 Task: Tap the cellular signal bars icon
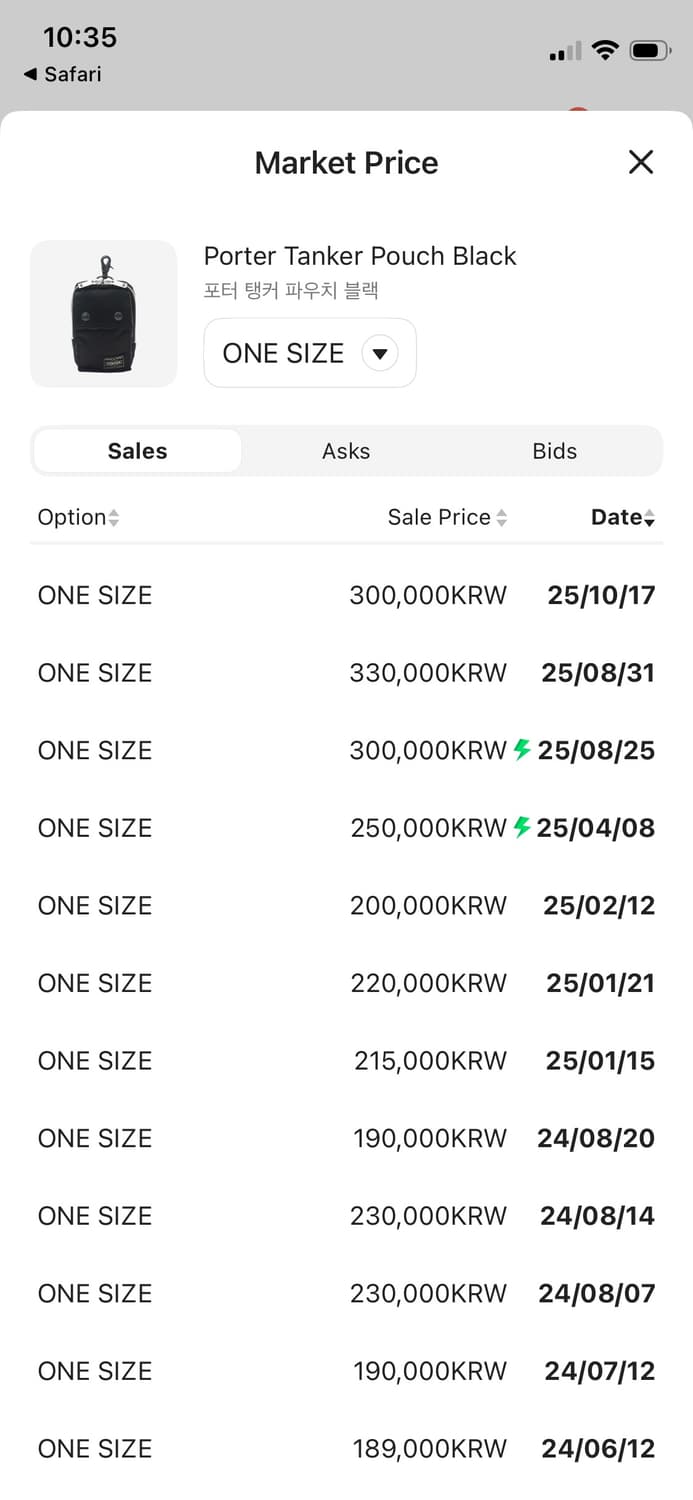565,51
